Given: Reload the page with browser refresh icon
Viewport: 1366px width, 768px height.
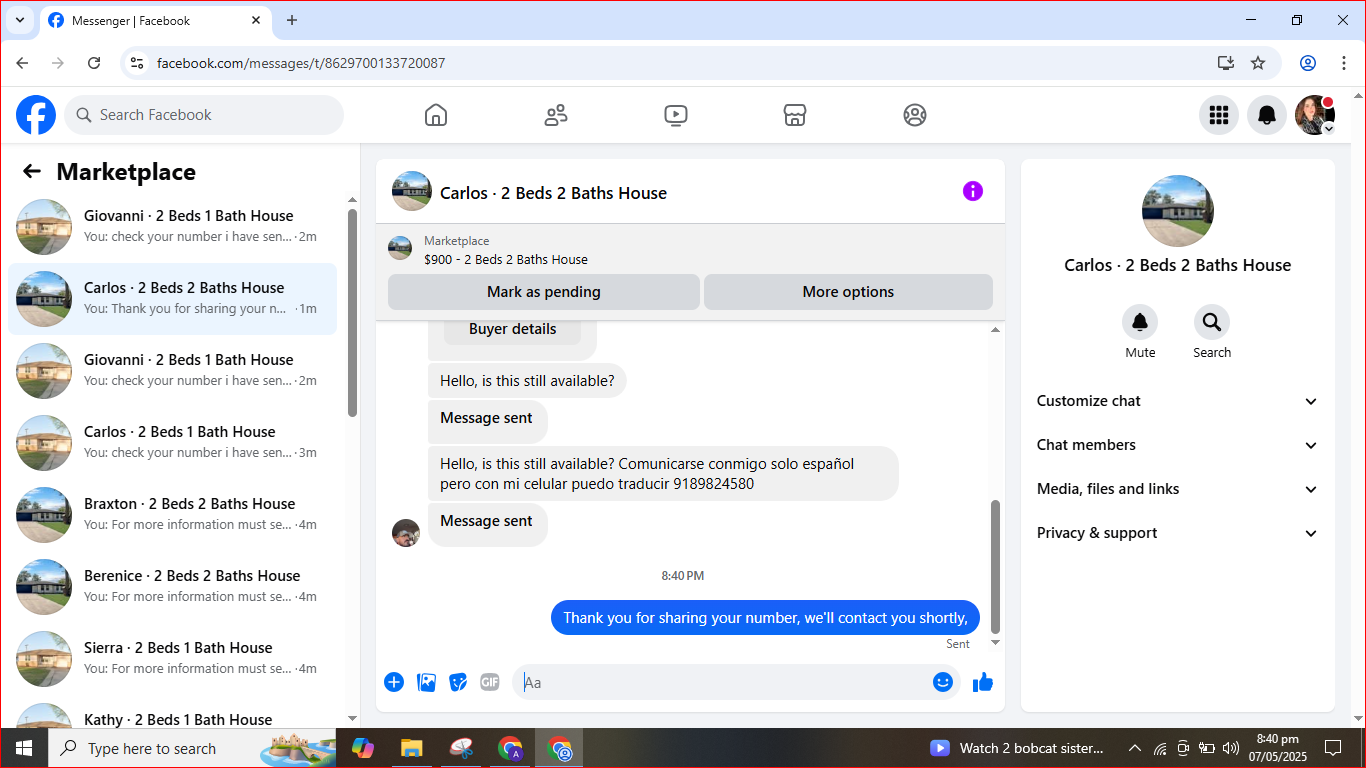Looking at the screenshot, I should 94,63.
